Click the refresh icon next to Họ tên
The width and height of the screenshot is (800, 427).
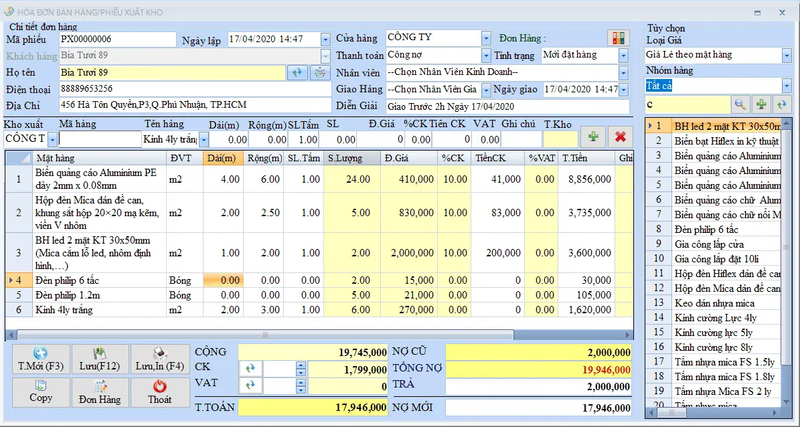297,72
